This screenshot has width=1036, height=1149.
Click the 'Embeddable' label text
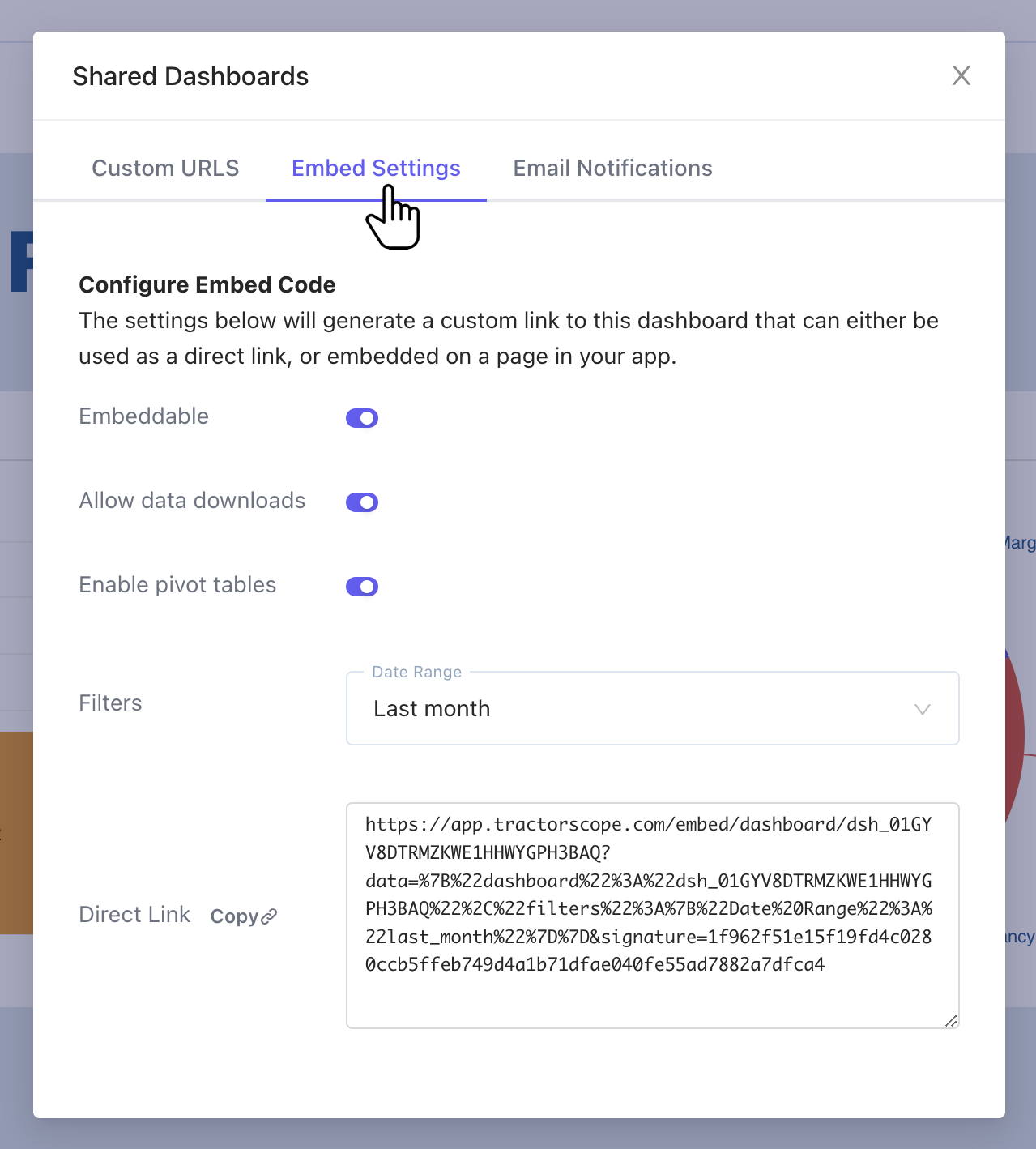coord(143,416)
